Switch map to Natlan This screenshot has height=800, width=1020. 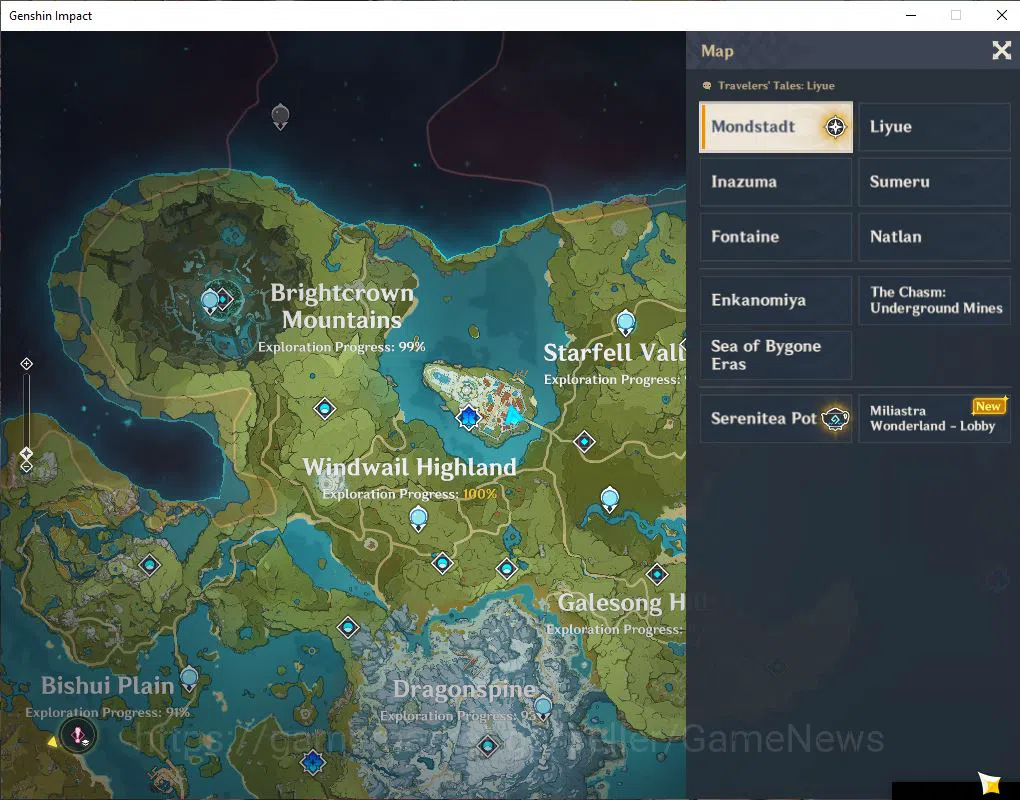coord(934,237)
